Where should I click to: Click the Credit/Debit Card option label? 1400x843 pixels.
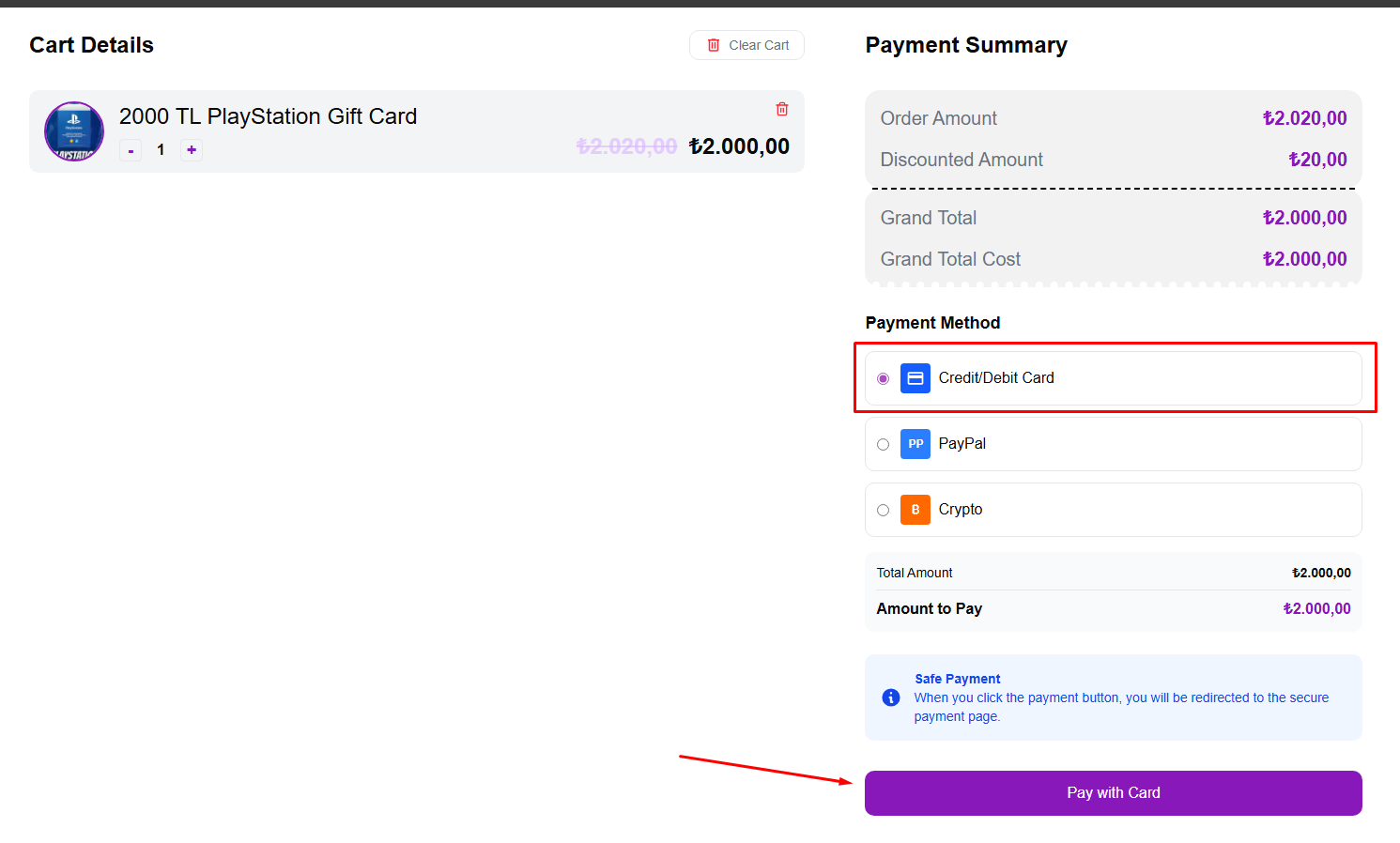[x=996, y=378]
